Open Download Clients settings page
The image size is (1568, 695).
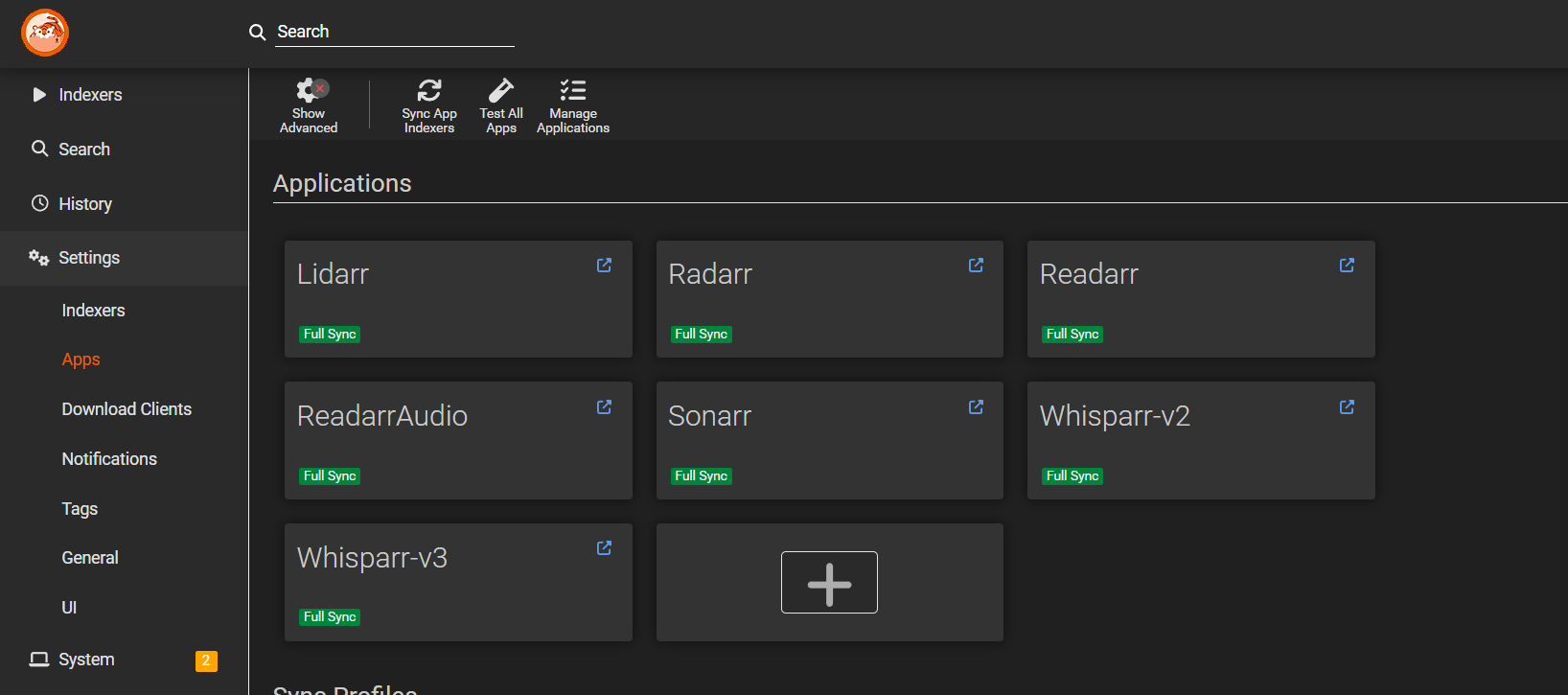127,409
